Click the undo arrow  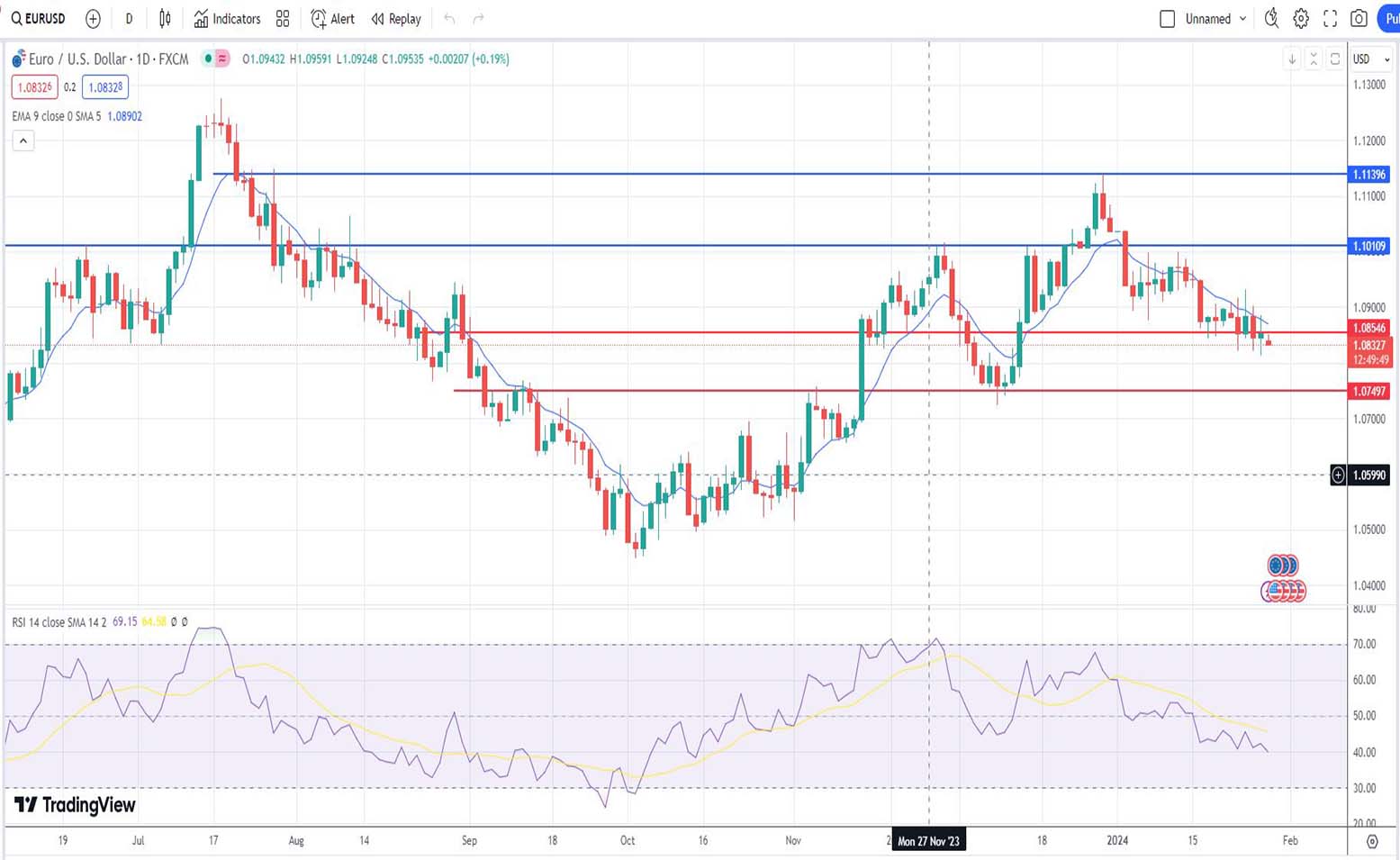[x=449, y=19]
